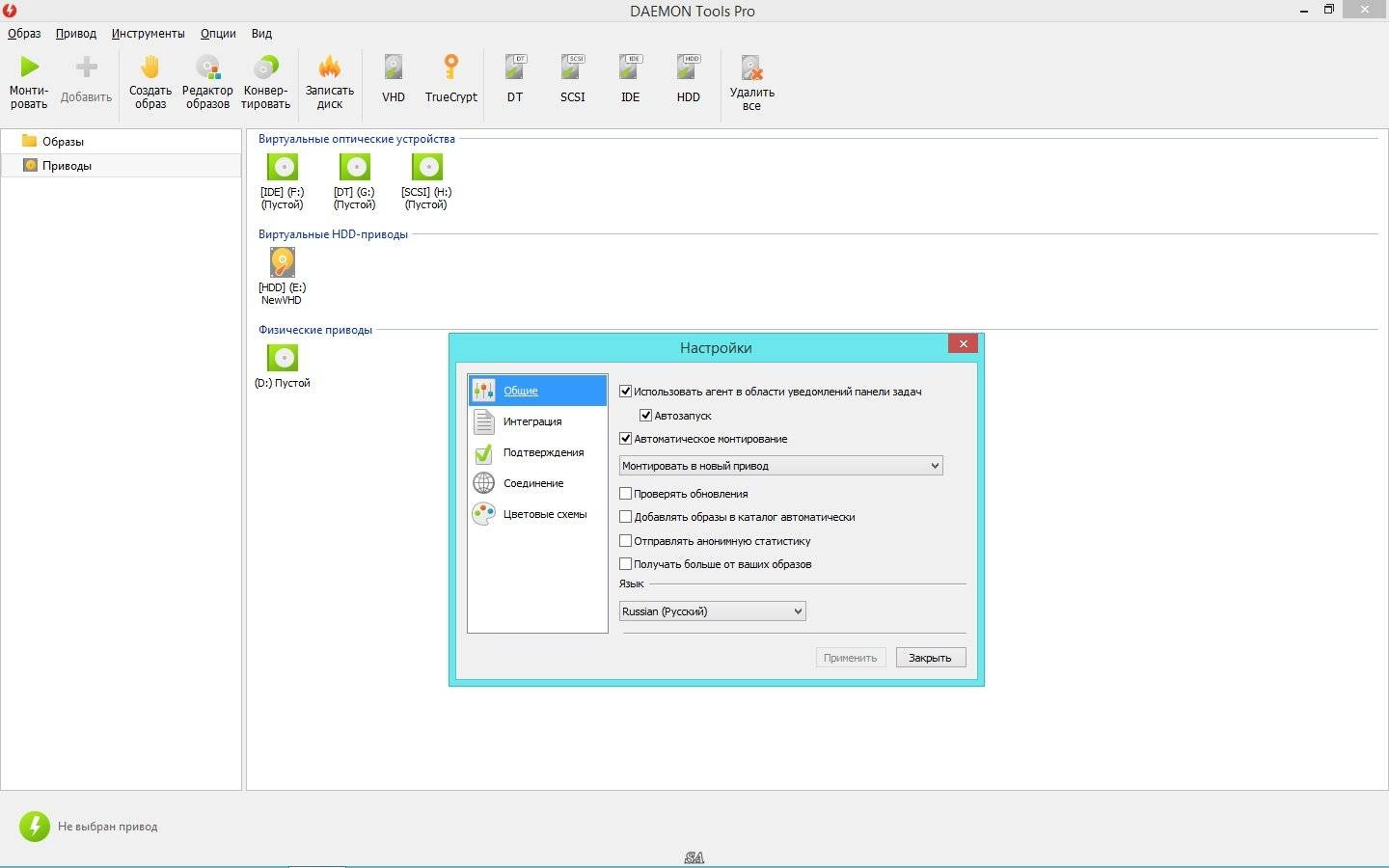This screenshot has height=868, width=1389.
Task: Enable Проверять обновления checkbox
Action: tap(625, 494)
